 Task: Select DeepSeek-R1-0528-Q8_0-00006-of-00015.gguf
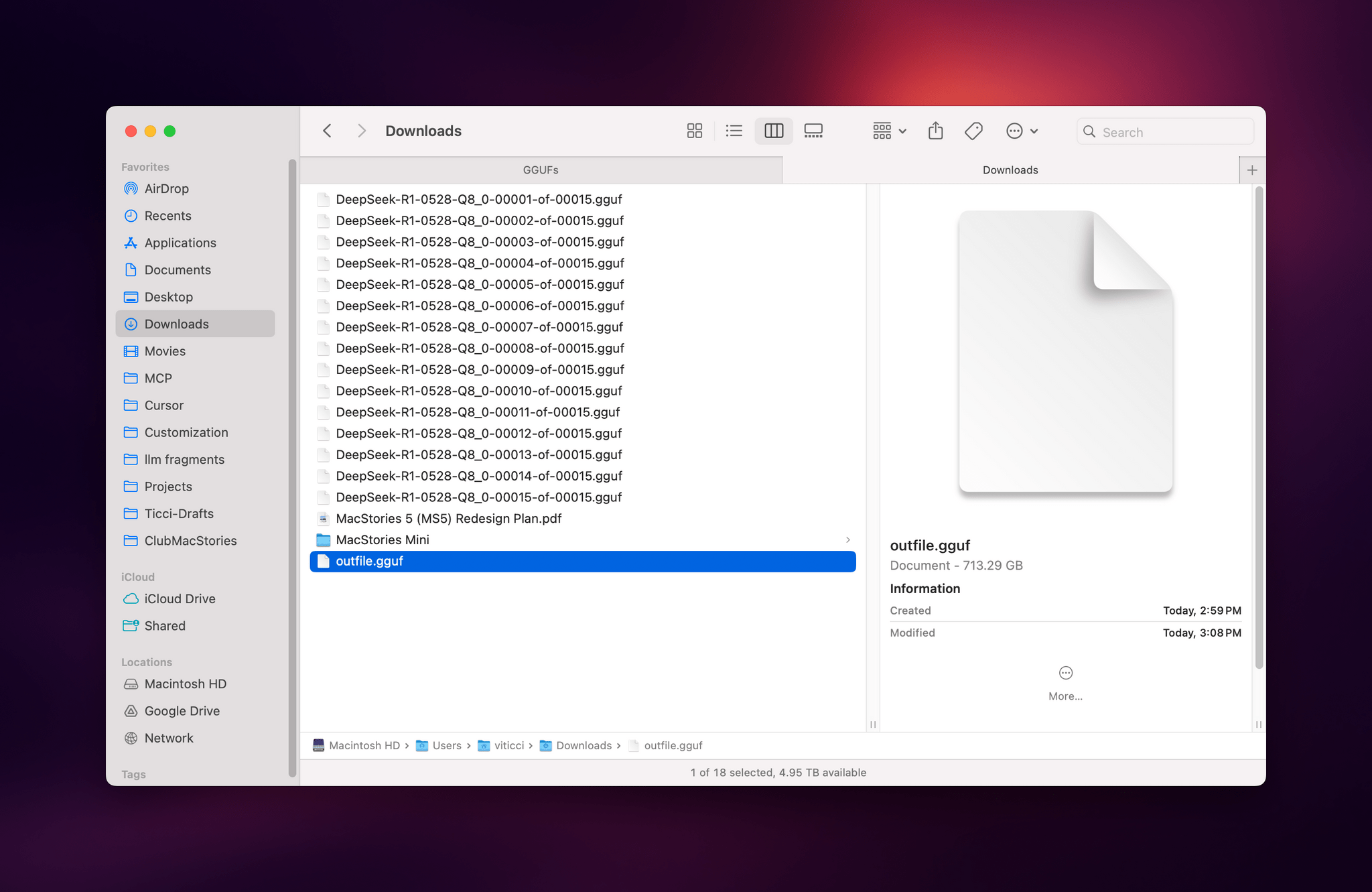click(583, 306)
